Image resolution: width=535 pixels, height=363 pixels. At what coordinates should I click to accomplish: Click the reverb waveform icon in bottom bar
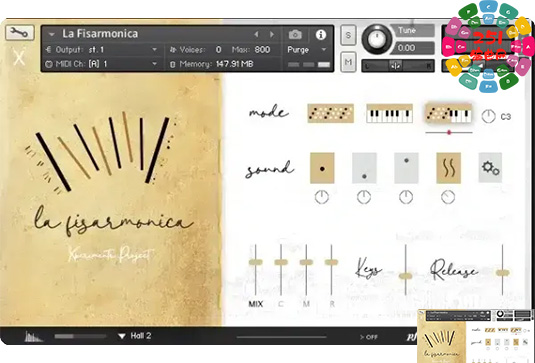(33, 336)
